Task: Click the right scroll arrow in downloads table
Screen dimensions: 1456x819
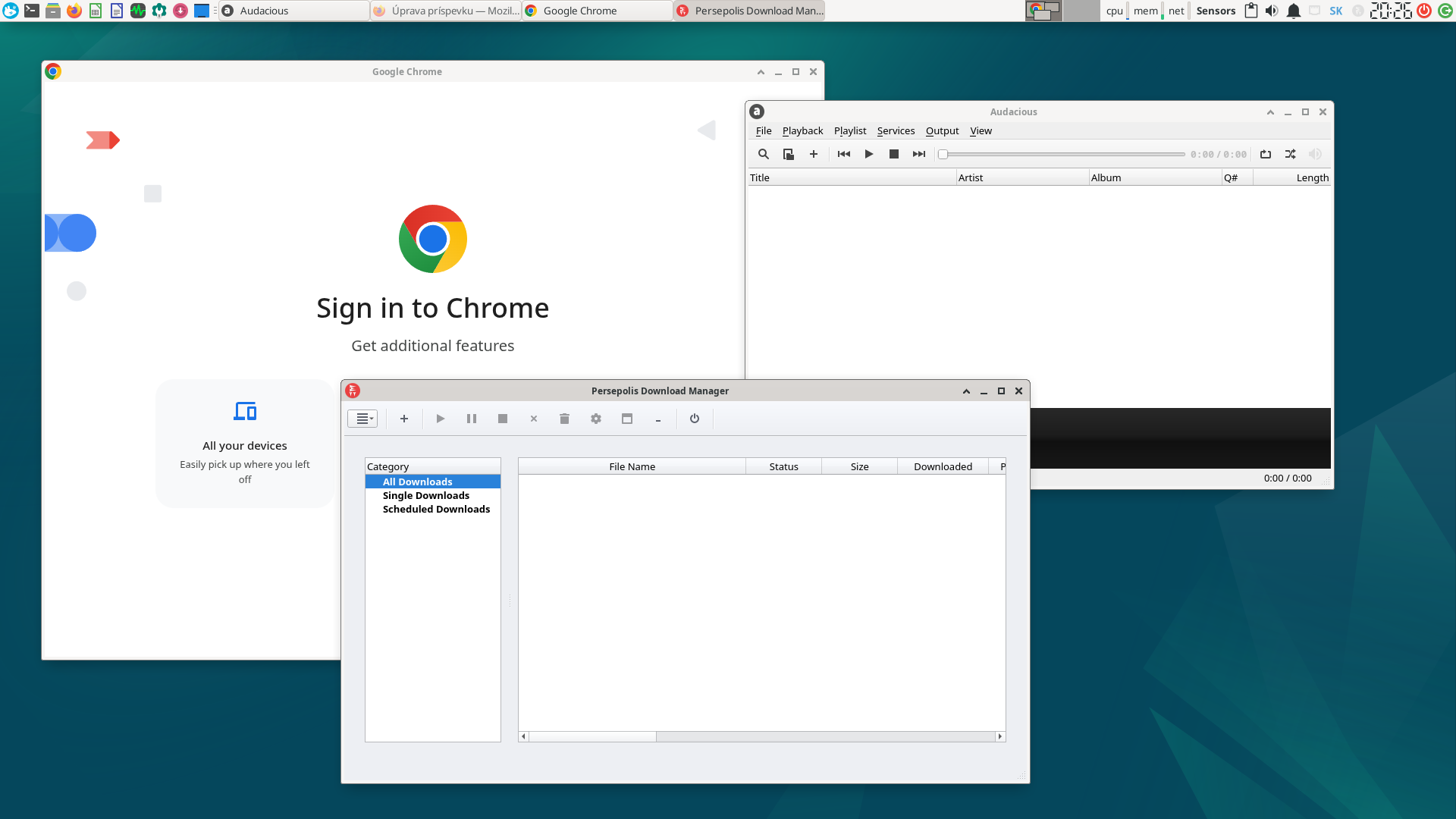Action: 1000,736
